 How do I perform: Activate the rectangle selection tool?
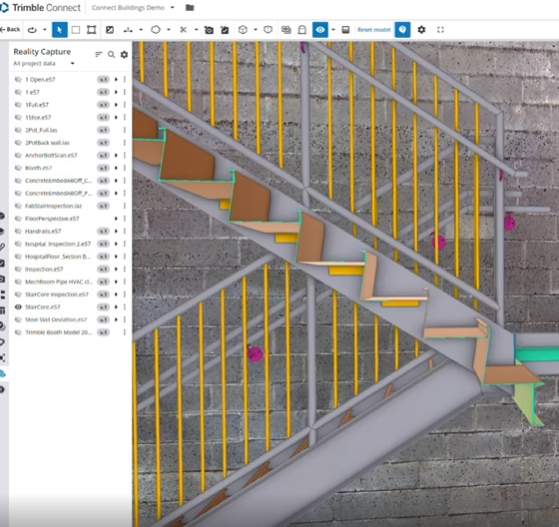tap(76, 30)
